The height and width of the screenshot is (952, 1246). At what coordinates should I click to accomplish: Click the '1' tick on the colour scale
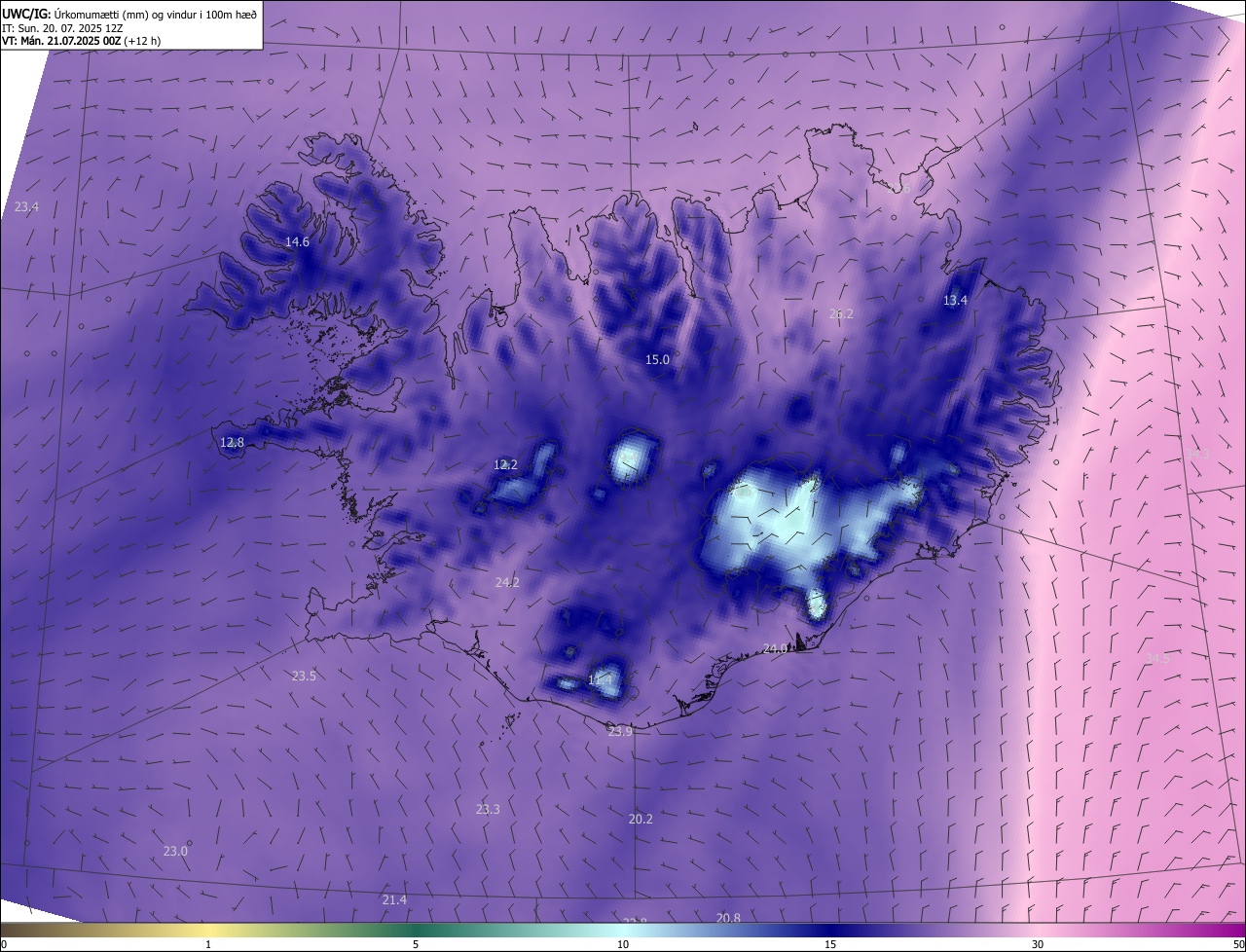208,944
